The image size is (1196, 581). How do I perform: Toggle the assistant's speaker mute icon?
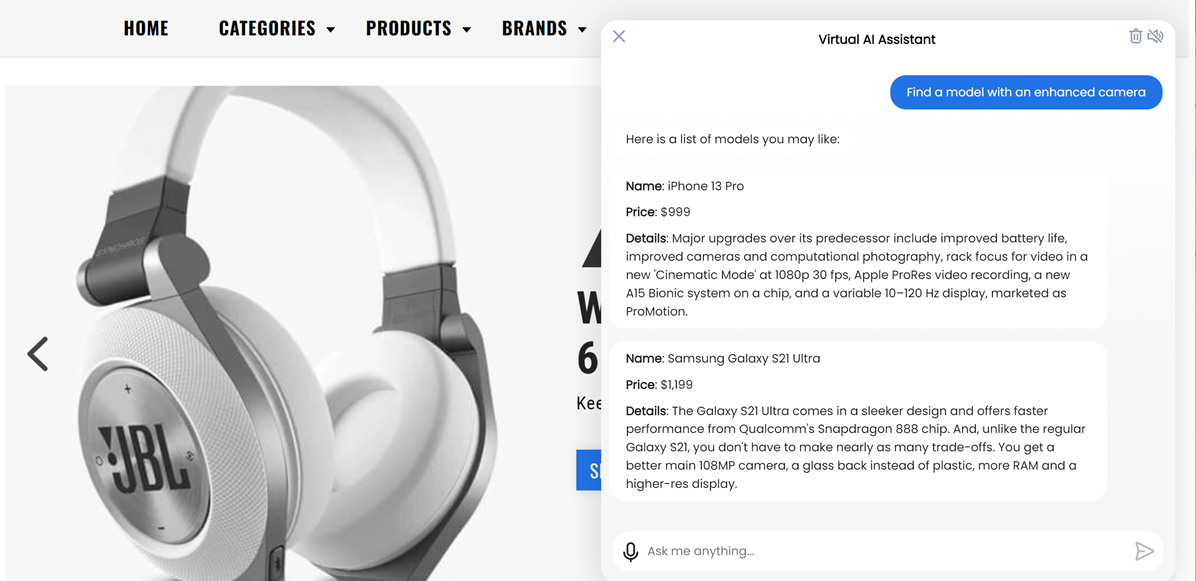pyautogui.click(x=1155, y=37)
